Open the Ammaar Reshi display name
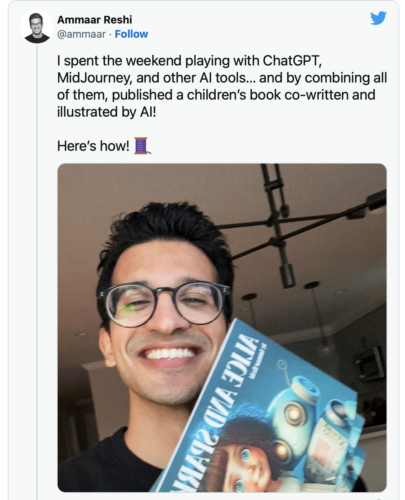This screenshot has width=405, height=500. 95,20
